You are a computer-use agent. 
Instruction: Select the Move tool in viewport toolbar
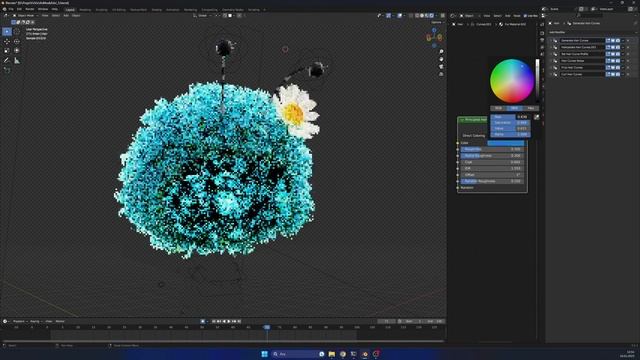[7, 41]
